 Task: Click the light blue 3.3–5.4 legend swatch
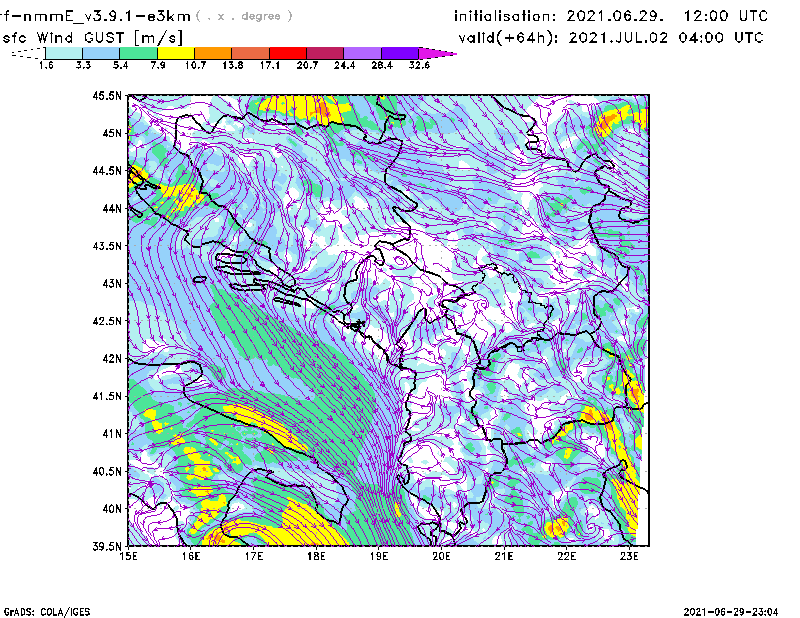101,53
